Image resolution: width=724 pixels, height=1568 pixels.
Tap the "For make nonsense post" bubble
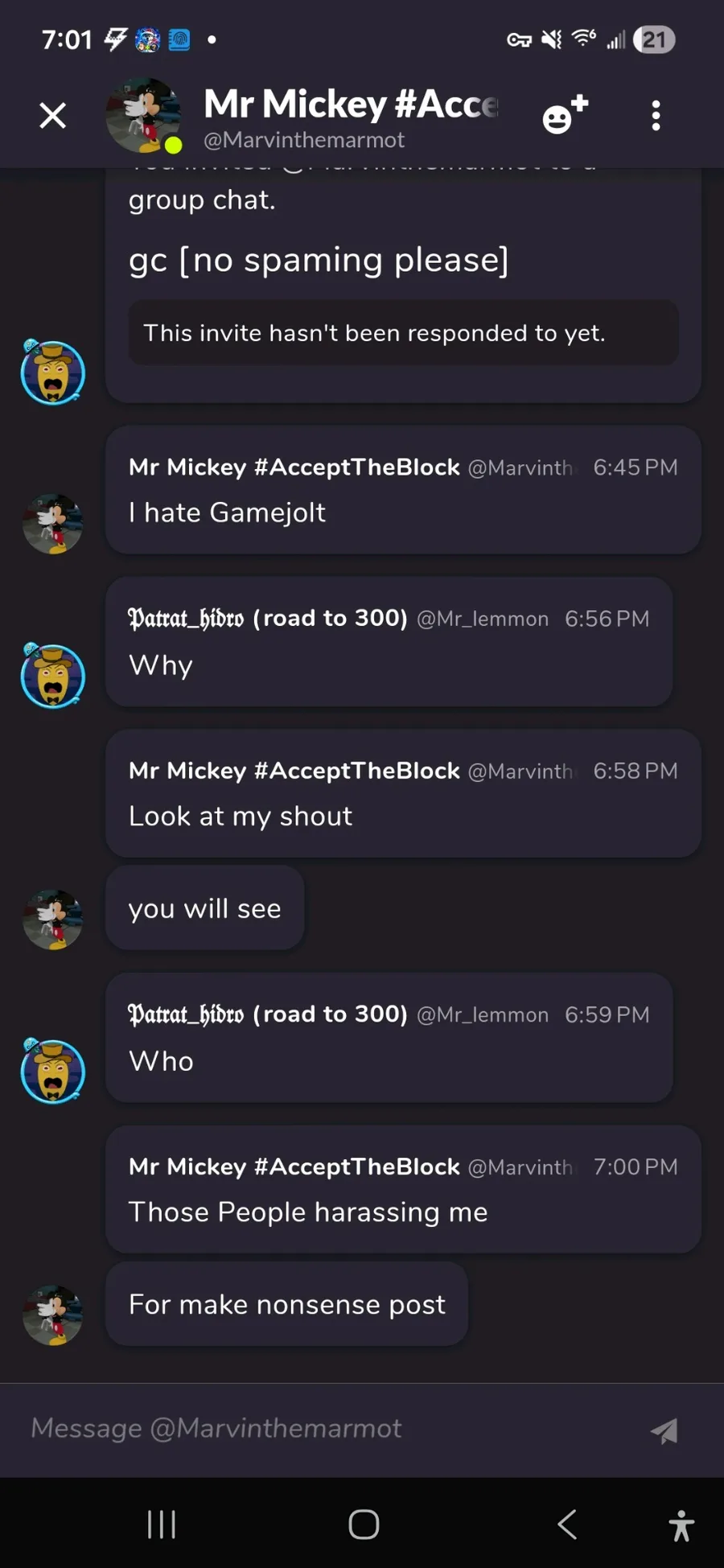pyautogui.click(x=286, y=1304)
